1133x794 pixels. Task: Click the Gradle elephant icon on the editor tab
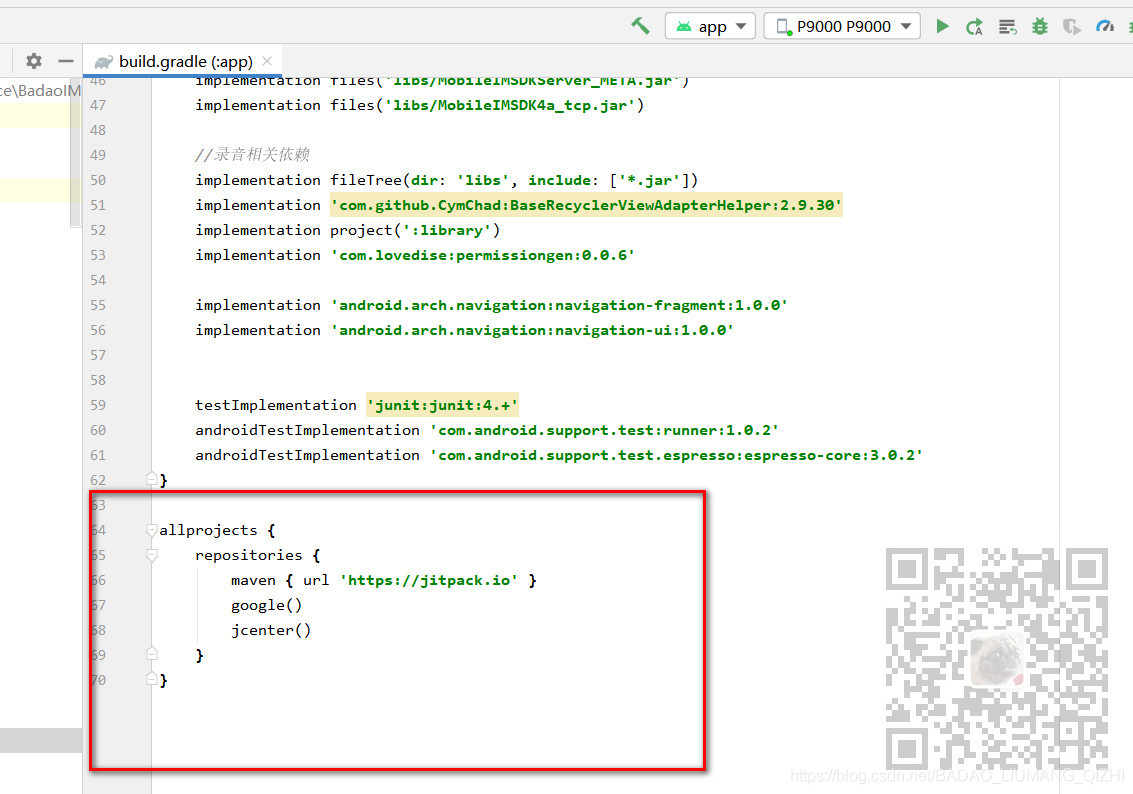(x=104, y=60)
